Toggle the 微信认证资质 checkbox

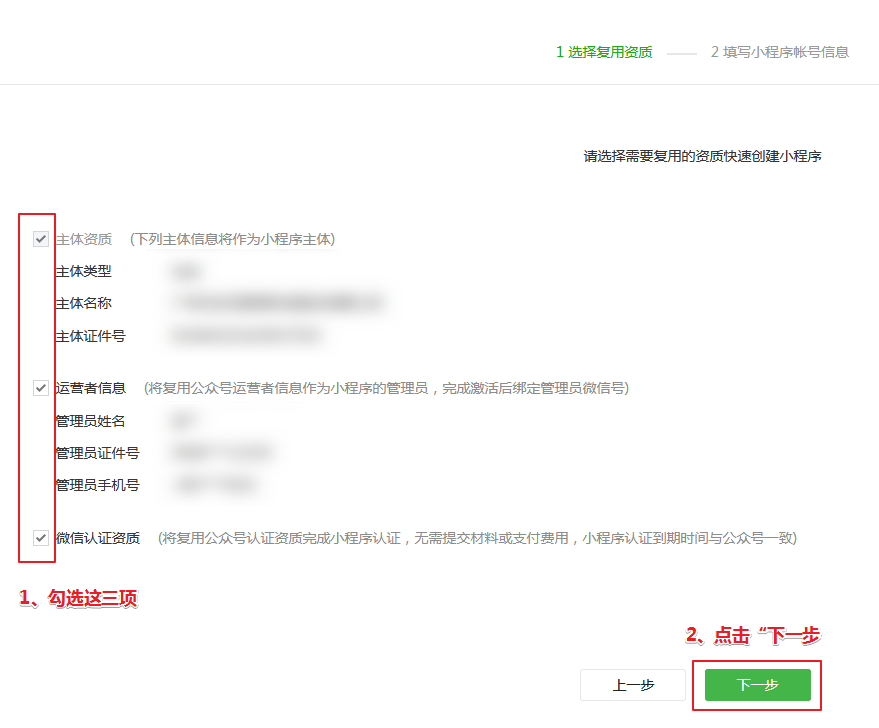coord(41,538)
